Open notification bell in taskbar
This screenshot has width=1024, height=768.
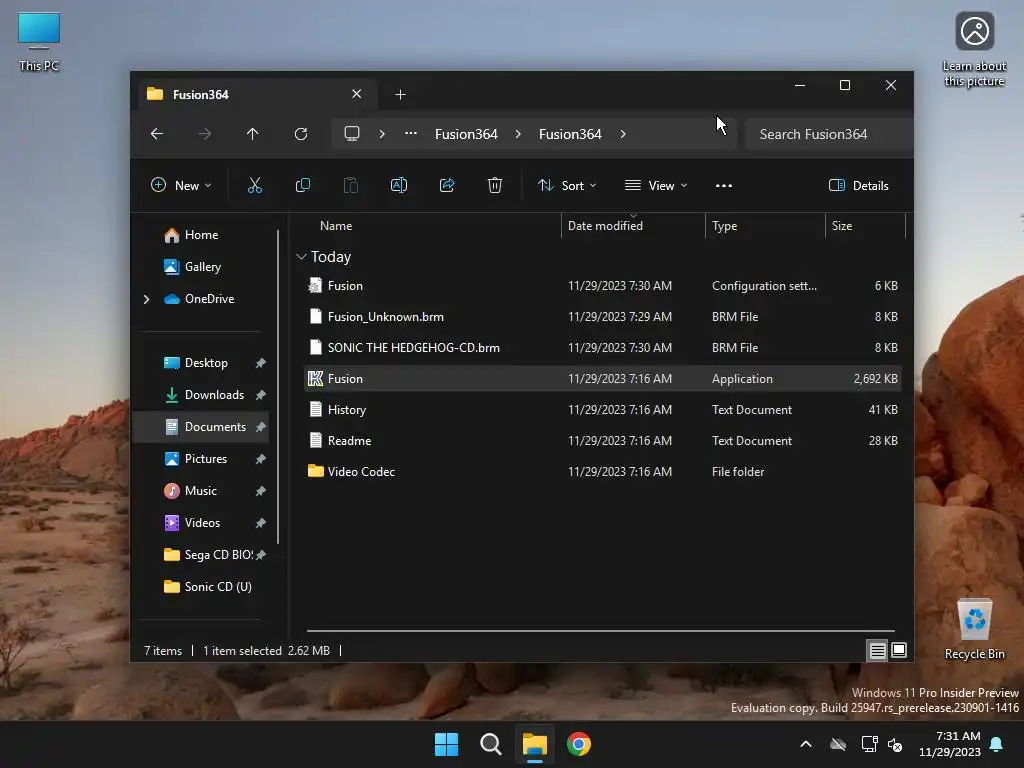coord(997,744)
